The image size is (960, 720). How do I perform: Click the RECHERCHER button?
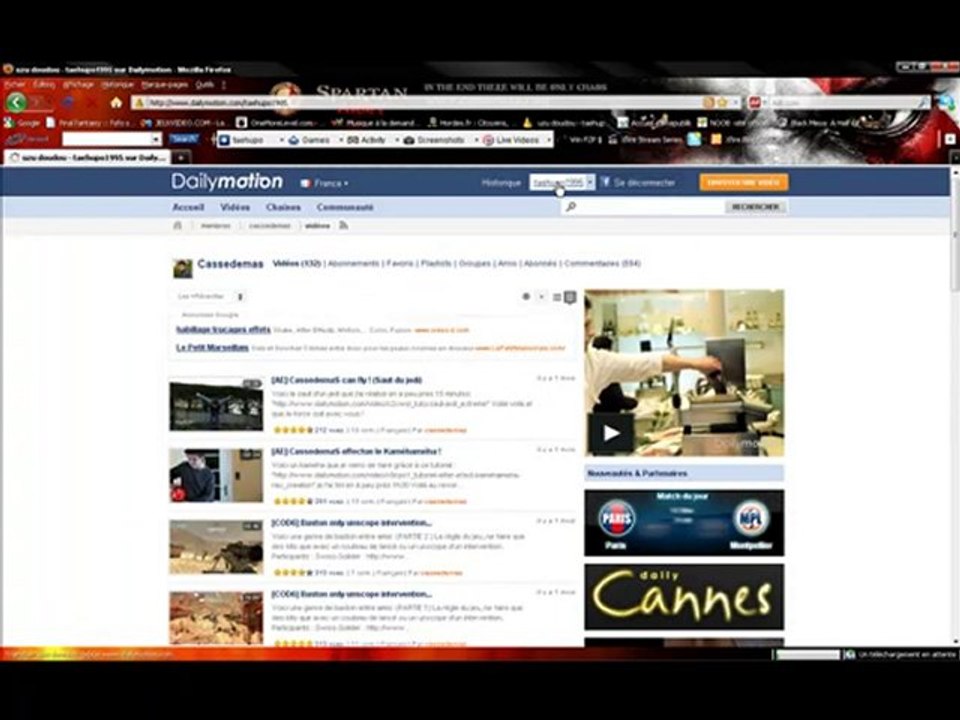[x=756, y=207]
